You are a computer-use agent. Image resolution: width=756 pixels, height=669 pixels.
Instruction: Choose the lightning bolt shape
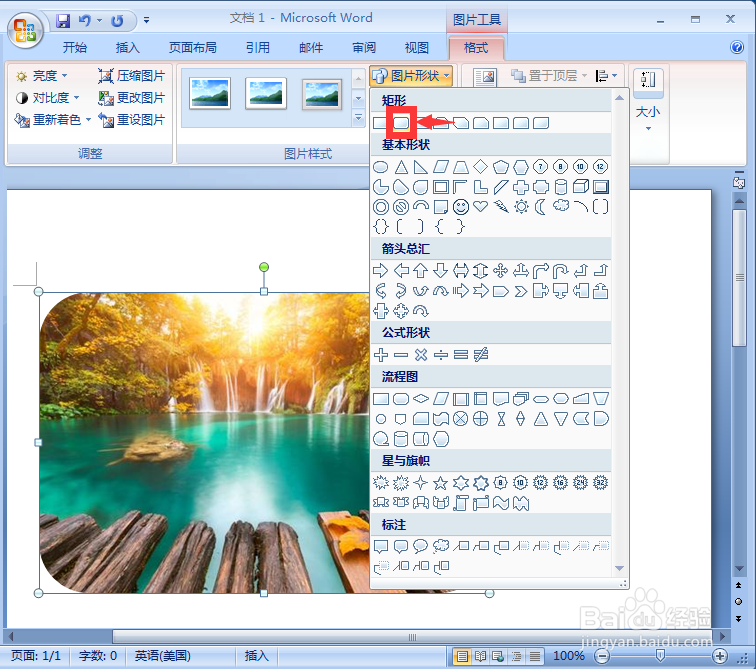(x=501, y=207)
